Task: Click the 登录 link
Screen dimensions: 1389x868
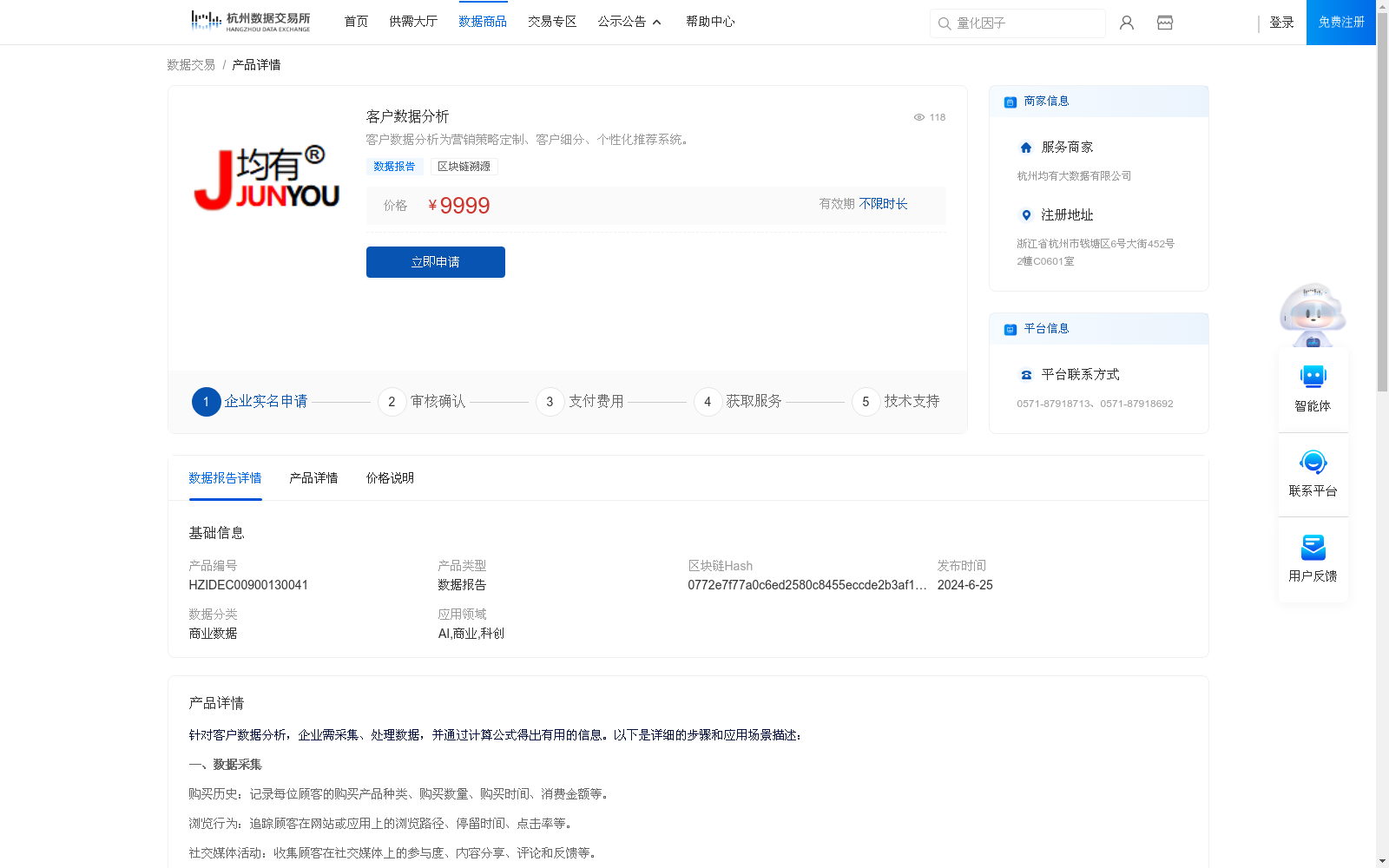Action: pyautogui.click(x=1281, y=23)
